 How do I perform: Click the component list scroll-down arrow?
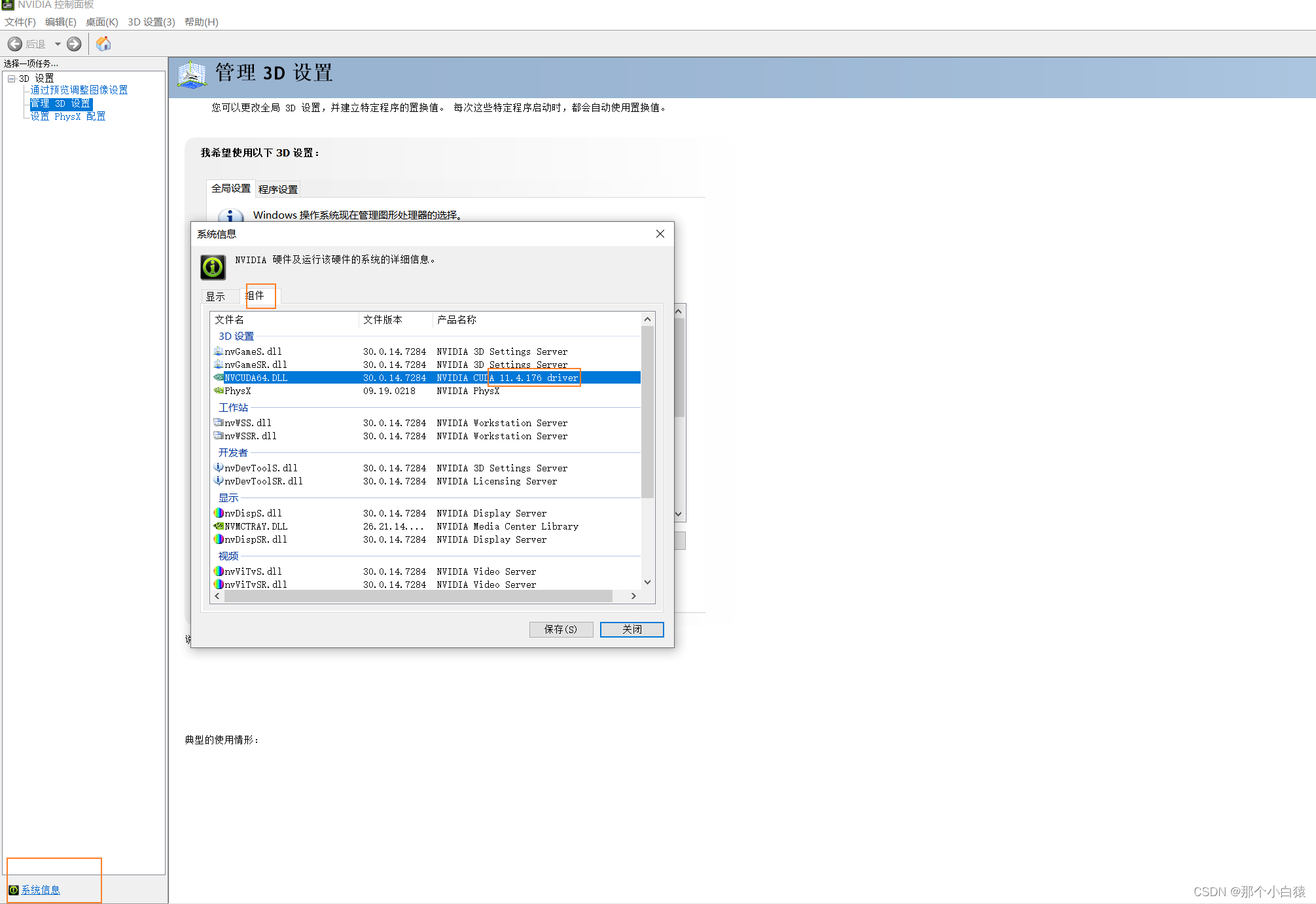coord(647,582)
